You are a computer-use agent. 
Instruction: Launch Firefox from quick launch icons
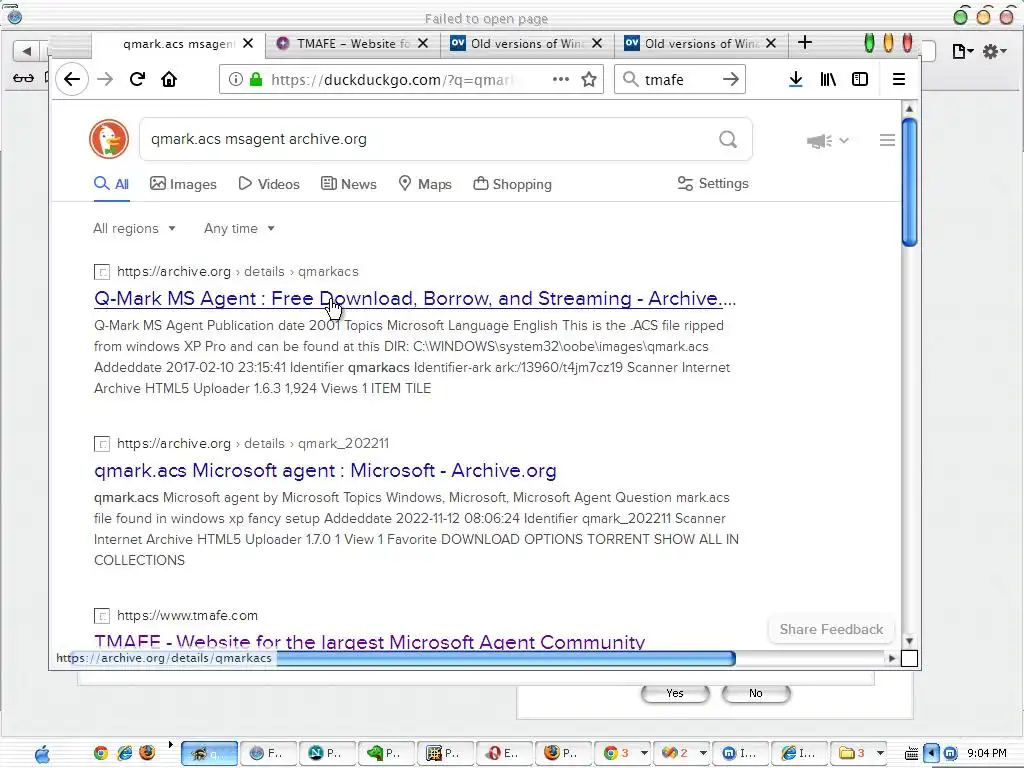[x=148, y=753]
